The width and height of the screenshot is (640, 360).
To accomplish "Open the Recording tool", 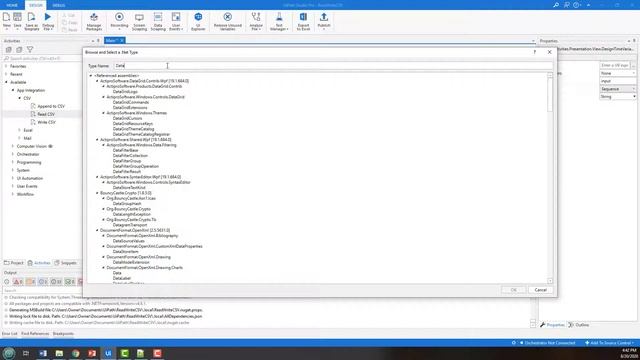I will (x=119, y=21).
